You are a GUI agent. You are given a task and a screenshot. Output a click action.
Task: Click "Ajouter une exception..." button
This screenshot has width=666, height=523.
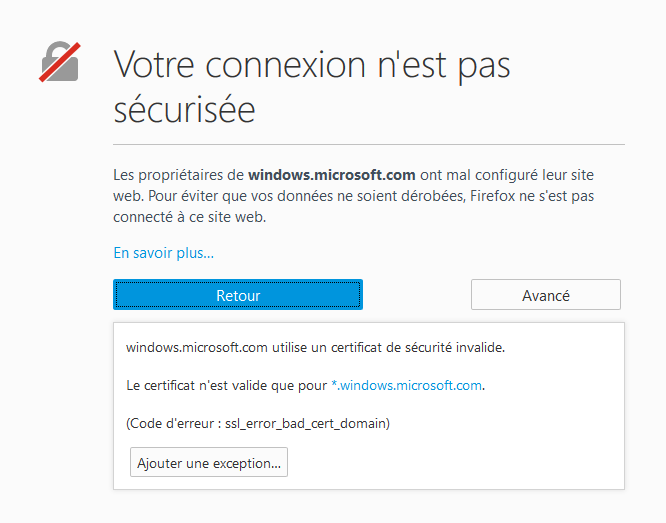click(x=209, y=462)
